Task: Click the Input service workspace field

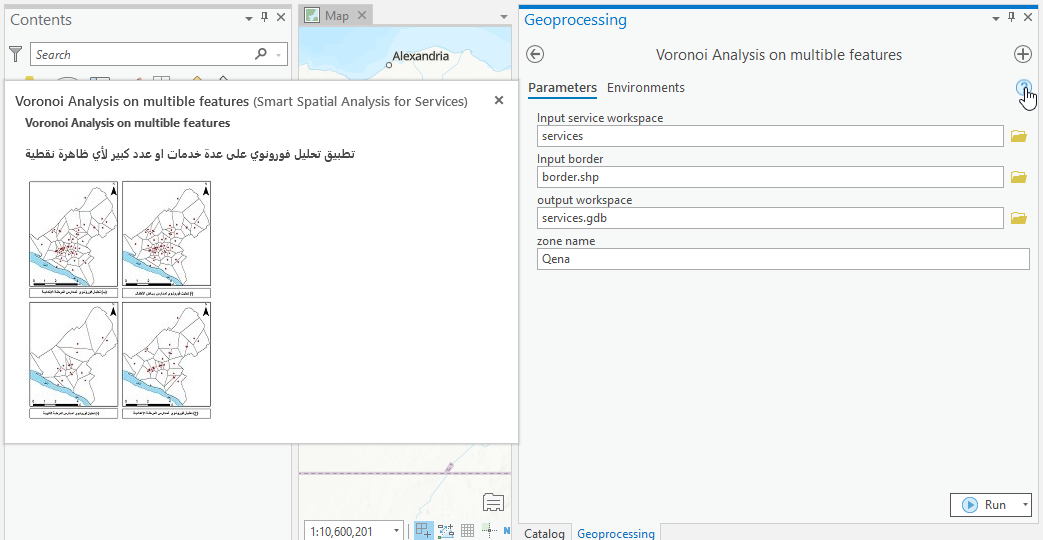Action: pyautogui.click(x=770, y=136)
